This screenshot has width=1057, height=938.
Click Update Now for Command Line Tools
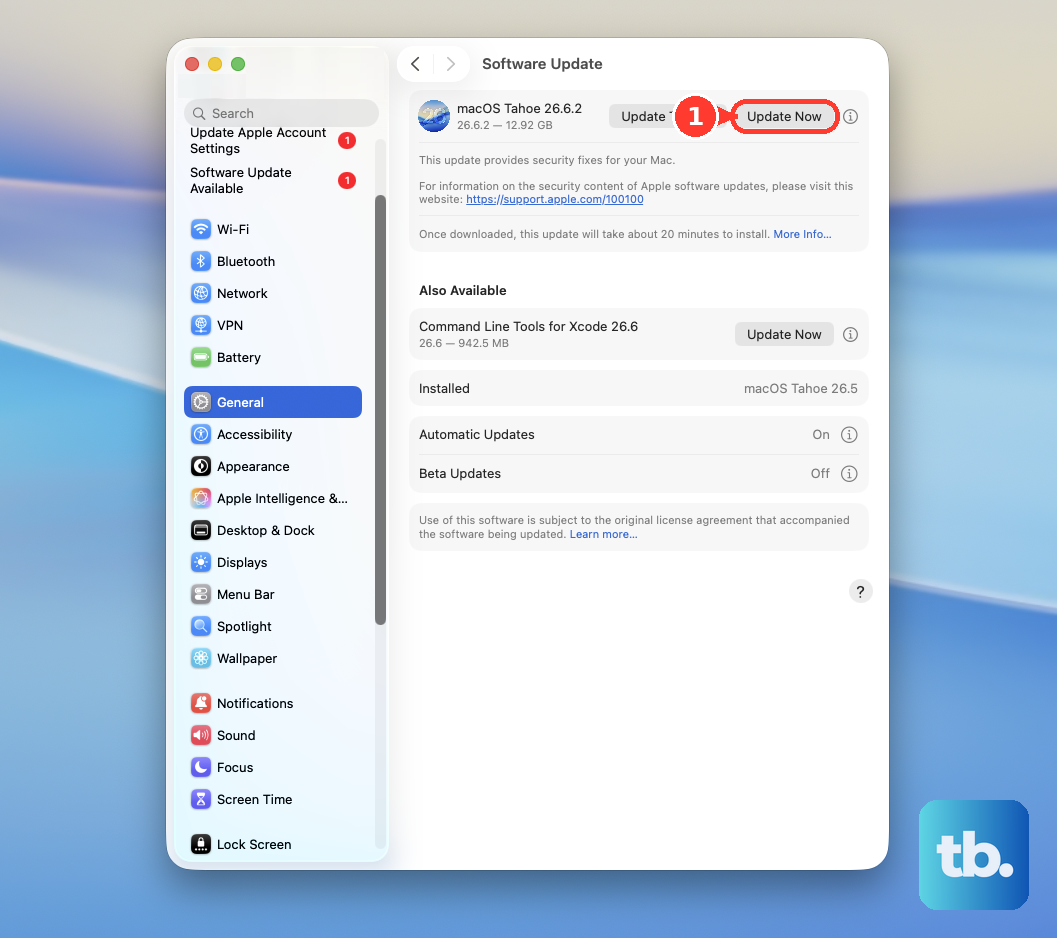coord(784,334)
